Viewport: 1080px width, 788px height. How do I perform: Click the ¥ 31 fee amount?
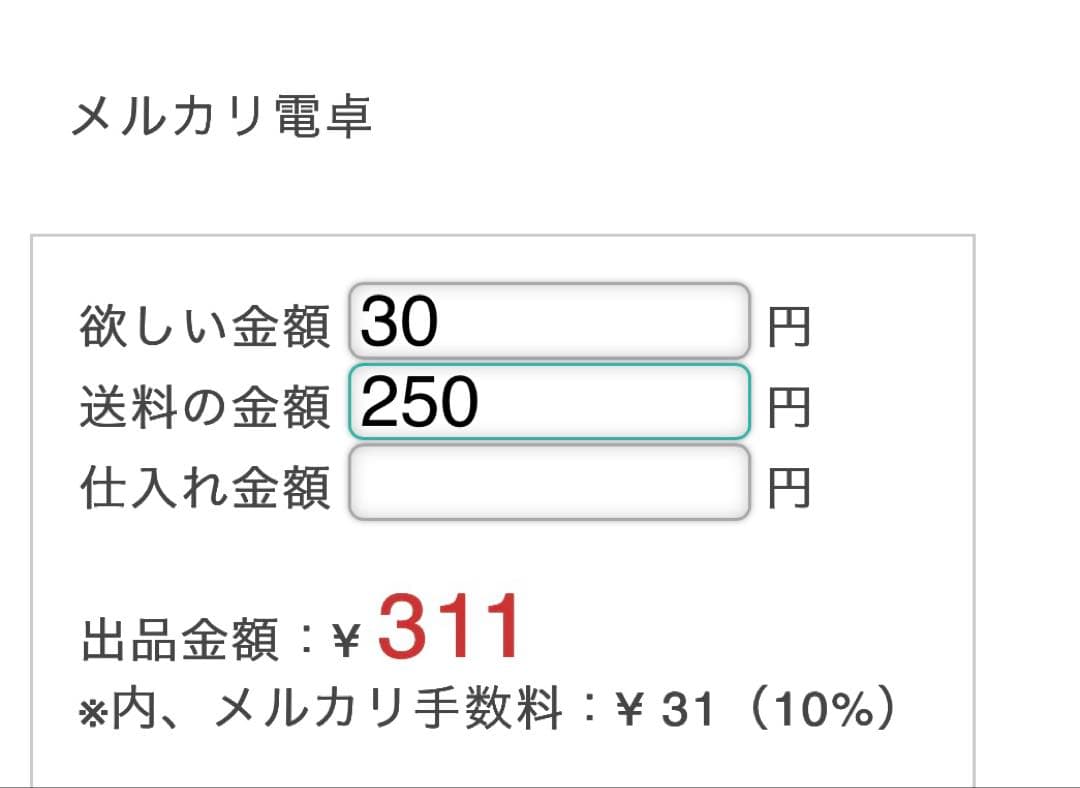[x=664, y=709]
